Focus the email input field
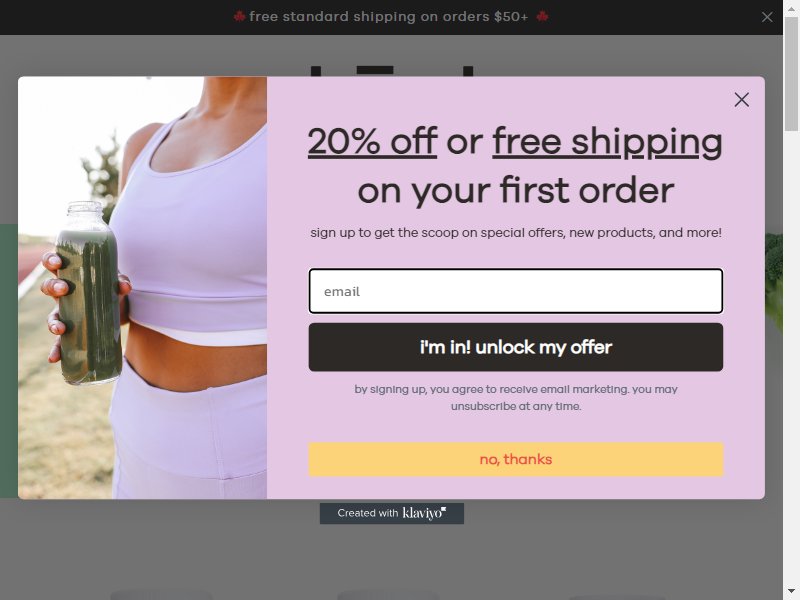The image size is (800, 600). click(x=516, y=291)
